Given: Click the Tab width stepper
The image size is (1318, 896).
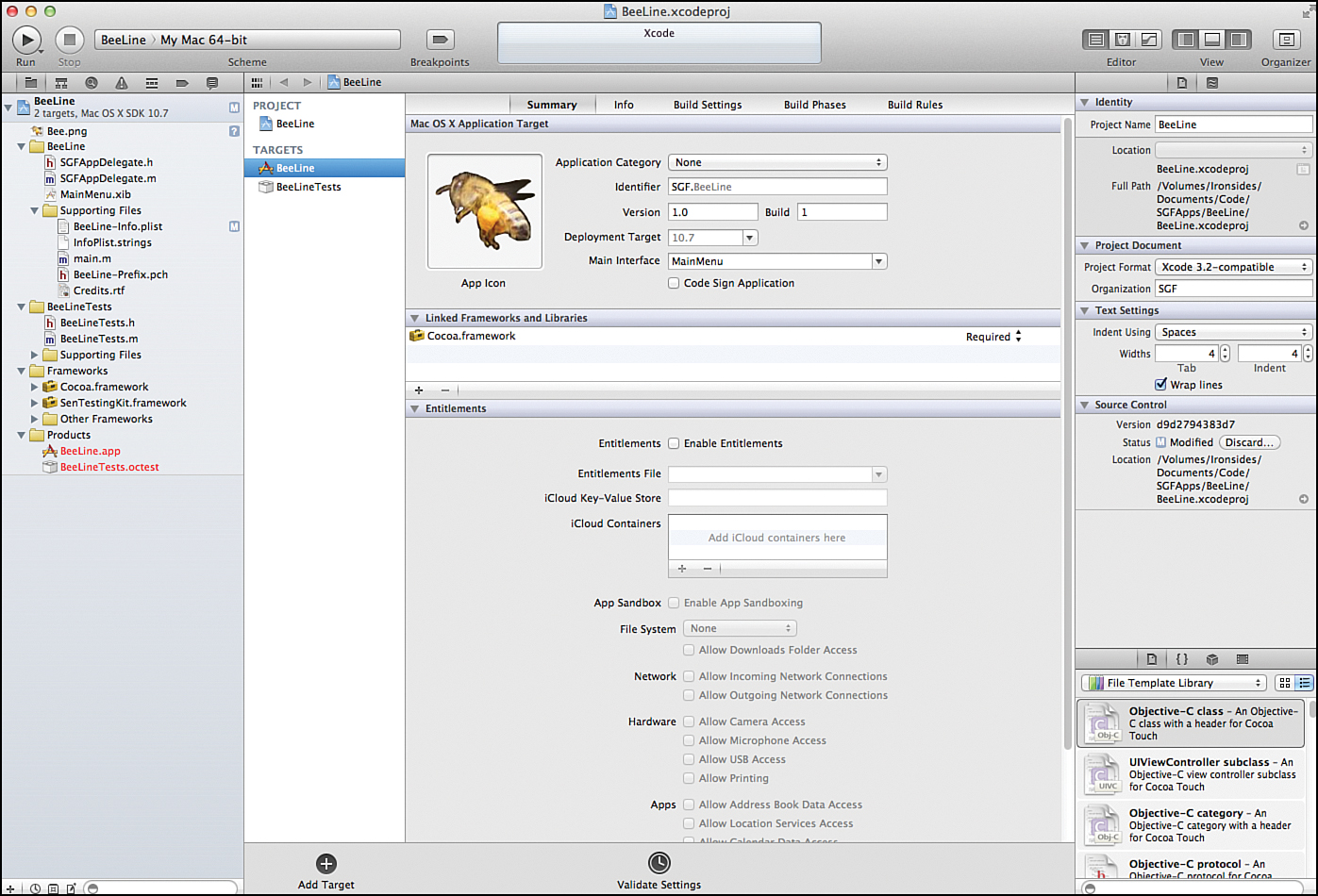Looking at the screenshot, I should [1225, 354].
